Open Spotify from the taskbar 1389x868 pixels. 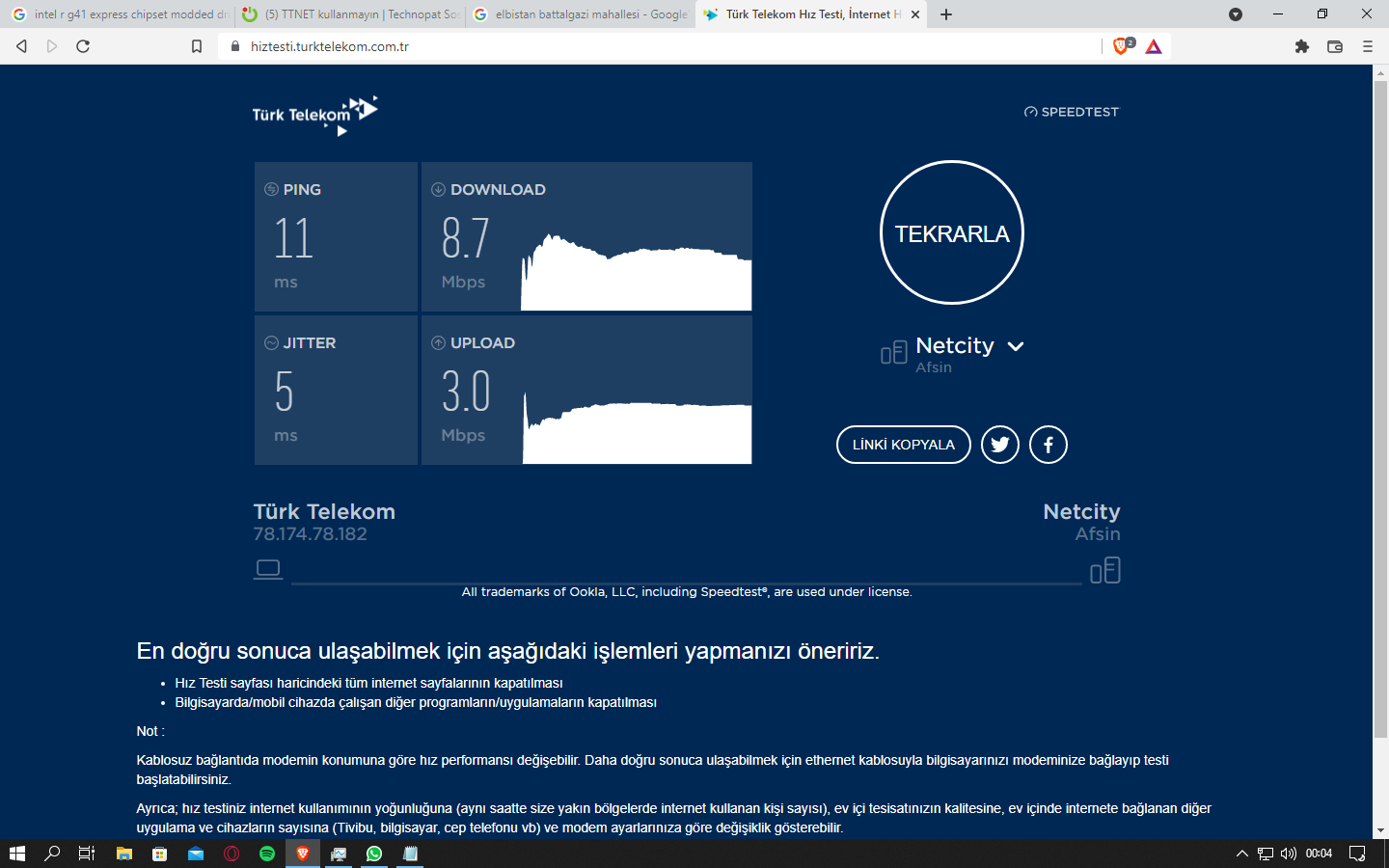click(267, 854)
